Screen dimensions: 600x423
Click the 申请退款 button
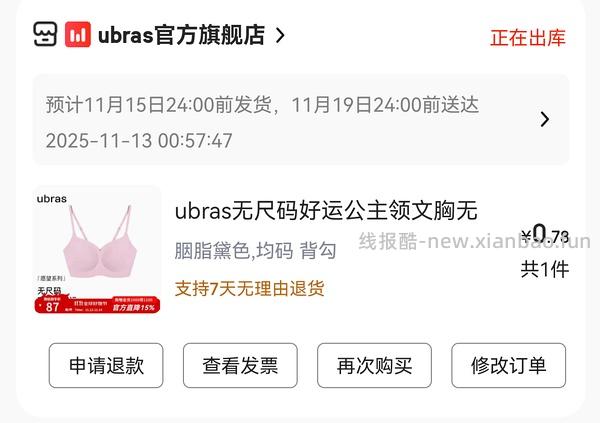(106, 366)
